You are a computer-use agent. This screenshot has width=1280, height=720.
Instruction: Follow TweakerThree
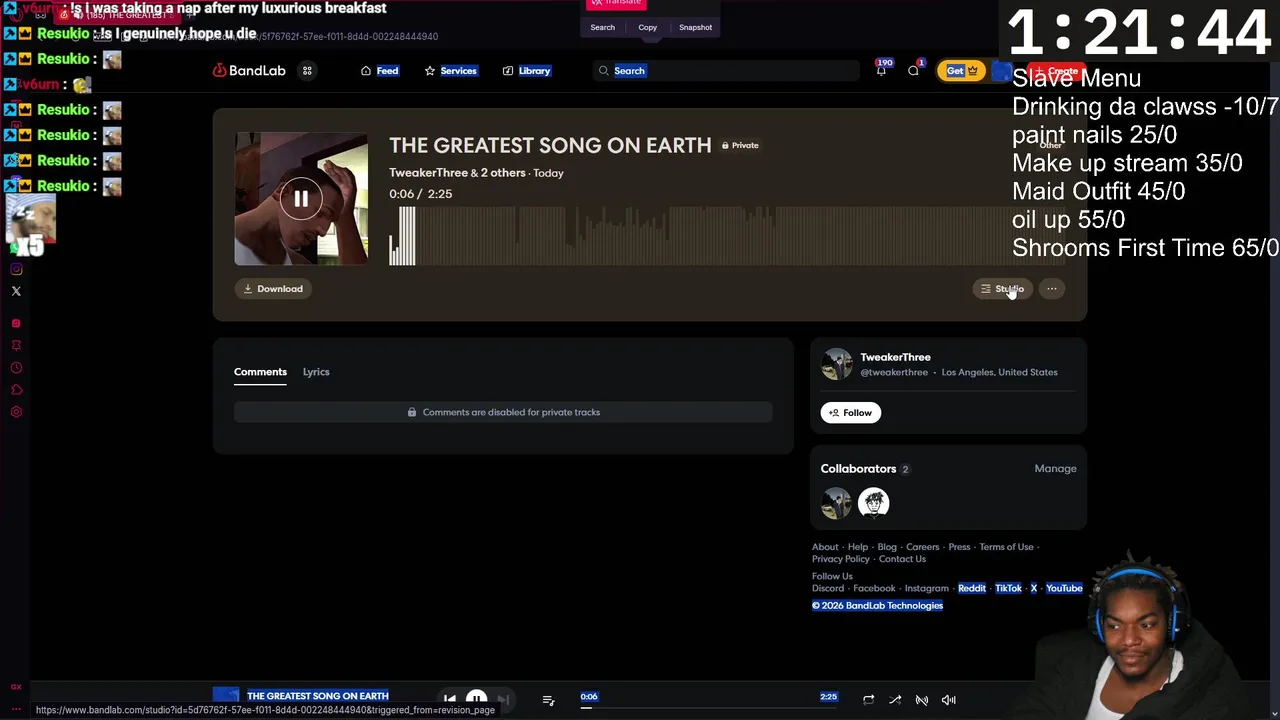851,413
